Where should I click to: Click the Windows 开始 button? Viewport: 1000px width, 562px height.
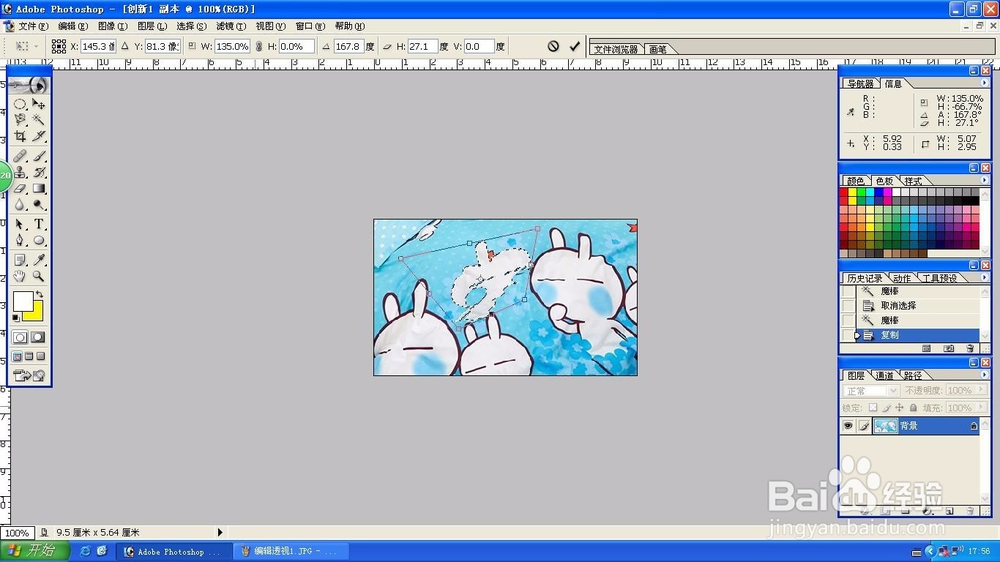click(33, 551)
